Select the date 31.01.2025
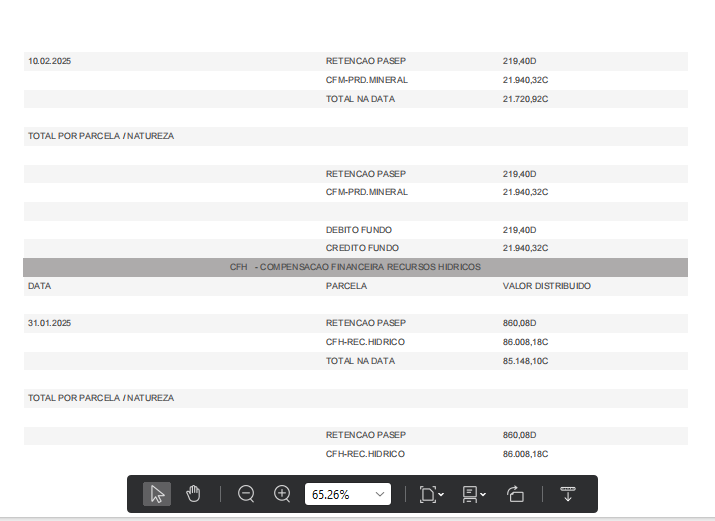This screenshot has width=715, height=521. pos(49,323)
